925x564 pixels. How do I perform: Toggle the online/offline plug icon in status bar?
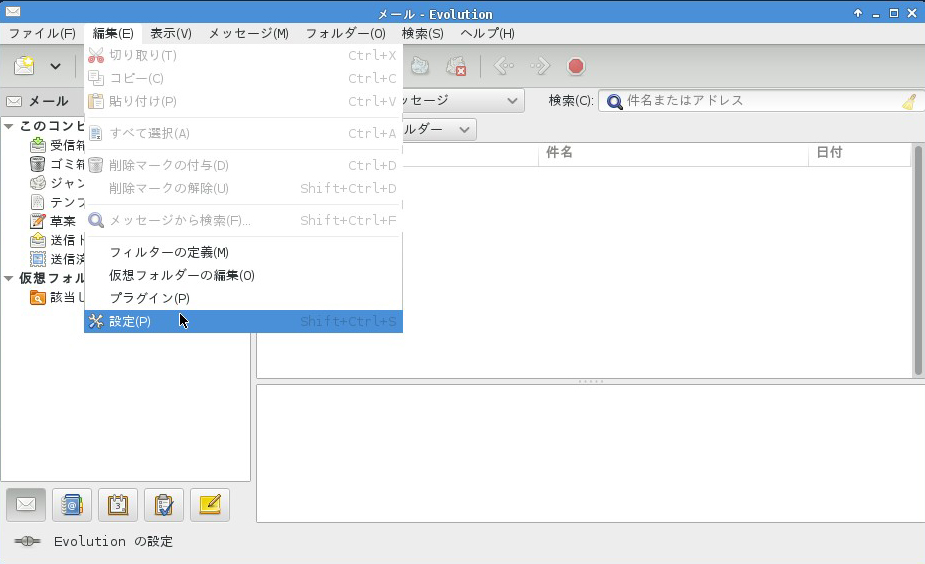click(27, 541)
